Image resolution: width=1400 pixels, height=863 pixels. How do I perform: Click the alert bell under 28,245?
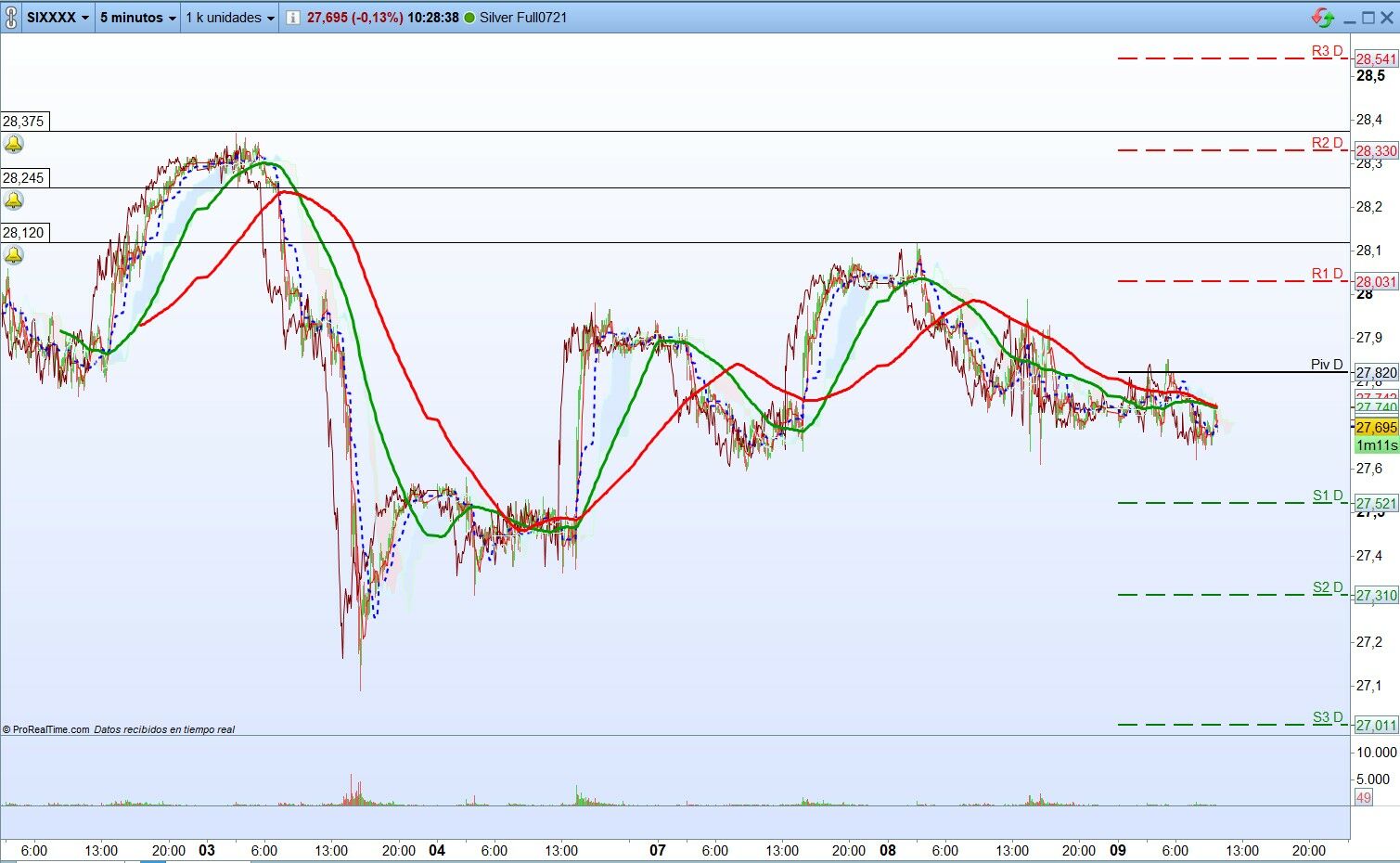tap(14, 200)
